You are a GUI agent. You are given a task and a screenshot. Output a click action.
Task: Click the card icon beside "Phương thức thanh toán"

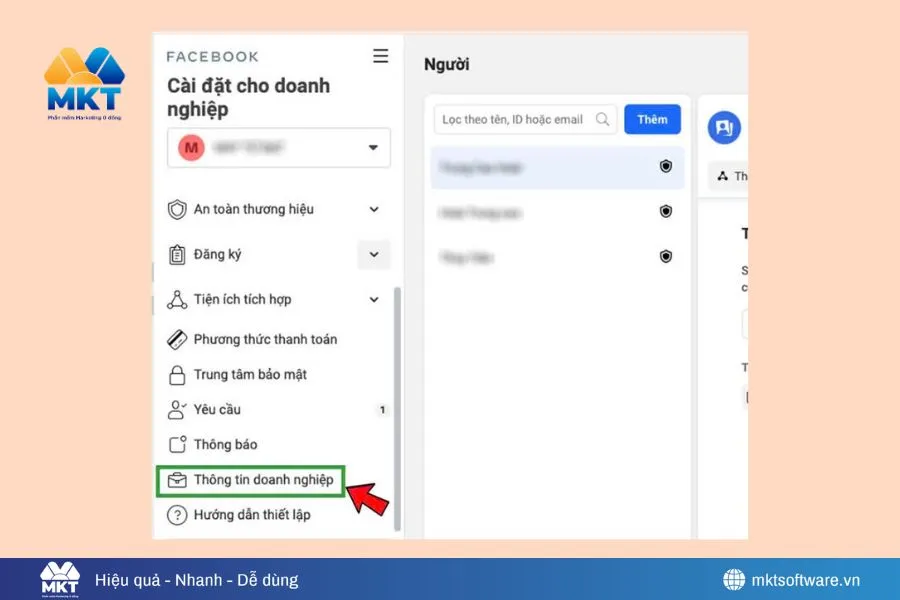[179, 339]
